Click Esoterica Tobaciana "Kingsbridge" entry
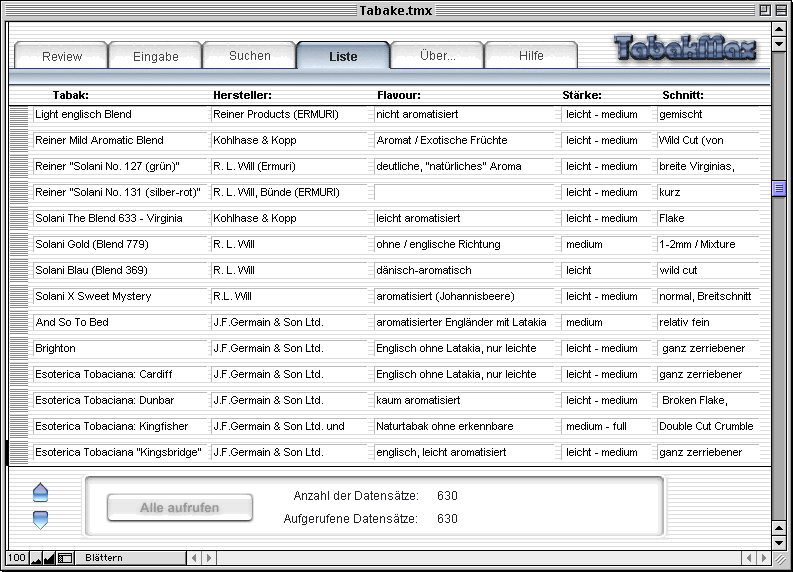Screen dimensions: 793x572 point(120,452)
